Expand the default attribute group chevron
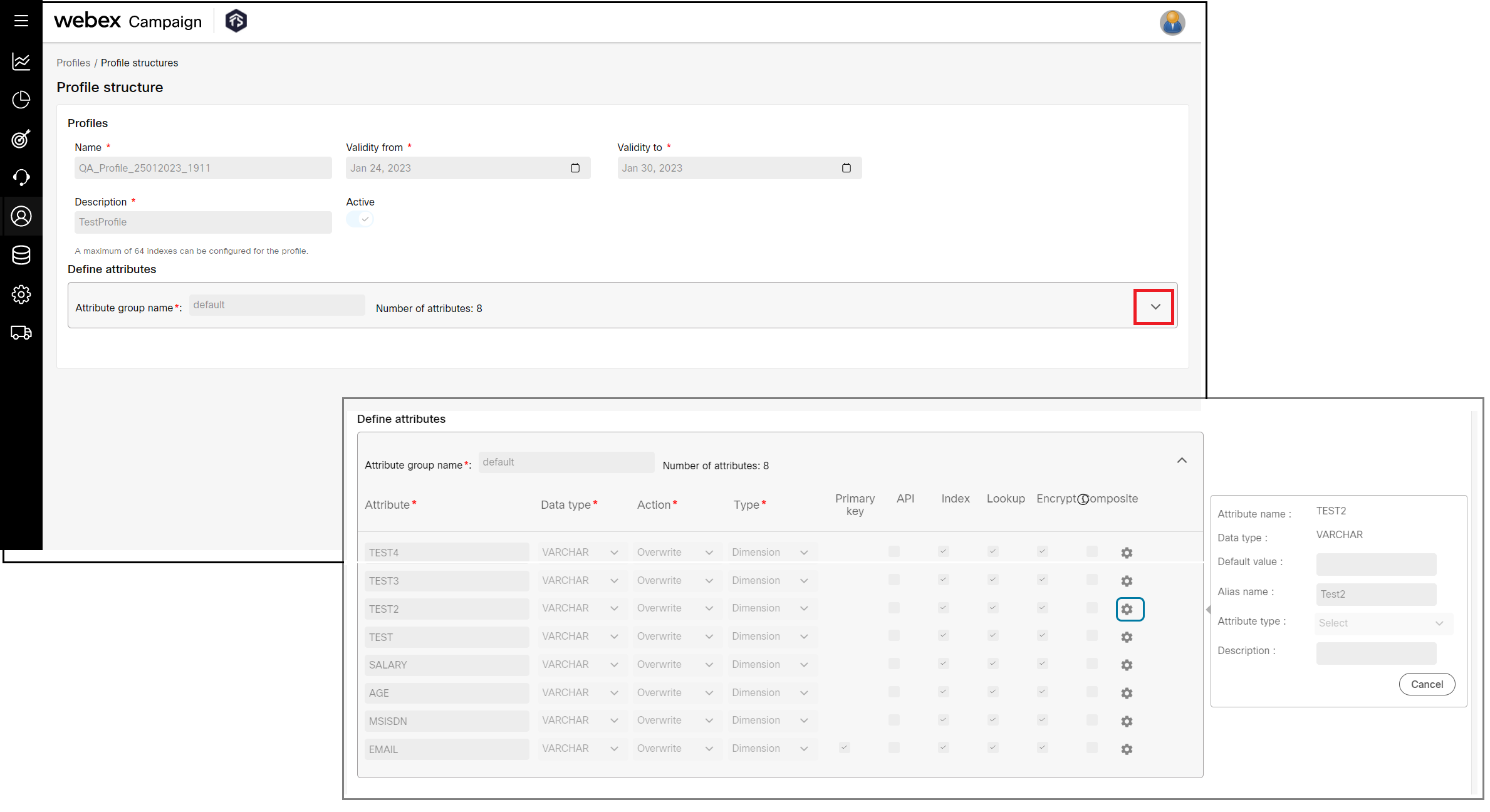Screen dimensions: 1490x812 coord(1155,307)
